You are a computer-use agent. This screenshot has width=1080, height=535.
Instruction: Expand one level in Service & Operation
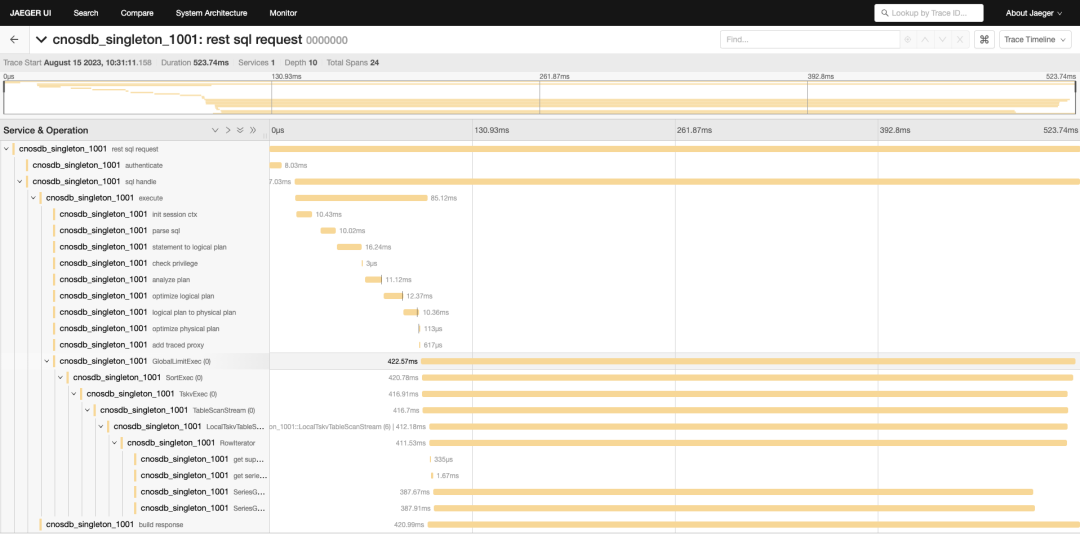pos(215,130)
